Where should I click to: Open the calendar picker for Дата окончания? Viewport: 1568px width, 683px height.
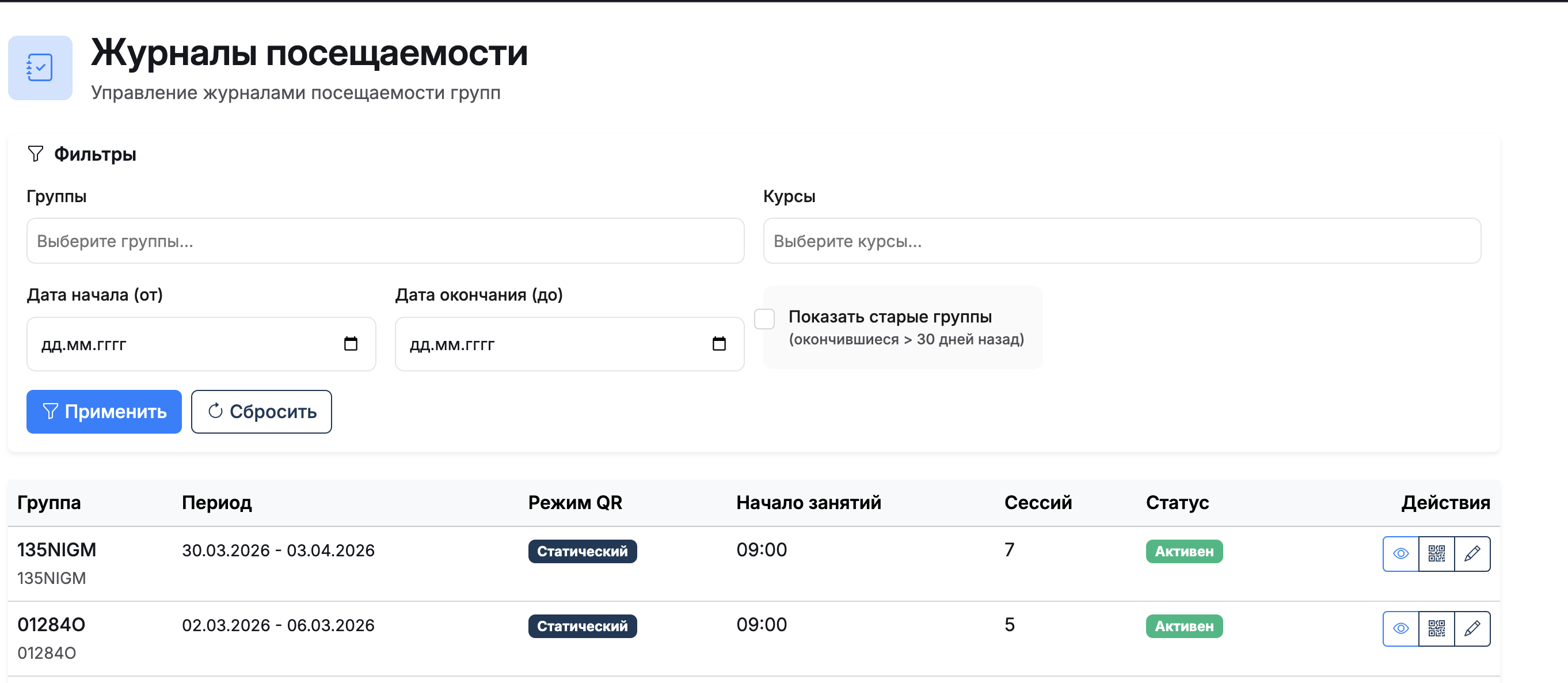tap(719, 344)
